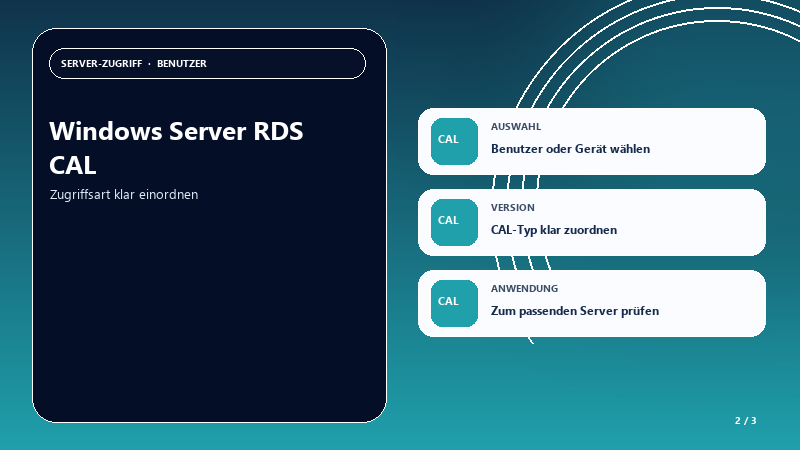Select the SERVER-ZUGRIFF · BENUTZER pill label
800x450 pixels.
(x=207, y=64)
